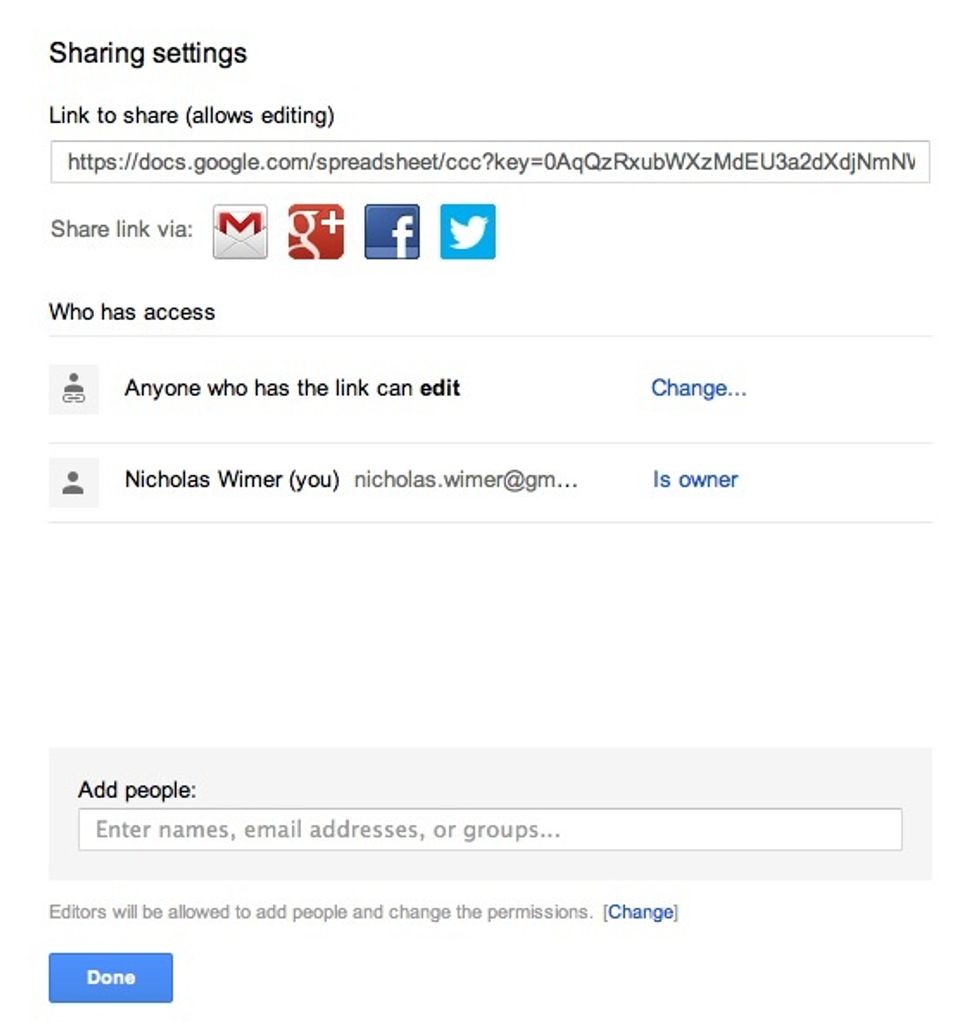Click the Sharing settings title
This screenshot has width=980, height=1025.
point(148,53)
